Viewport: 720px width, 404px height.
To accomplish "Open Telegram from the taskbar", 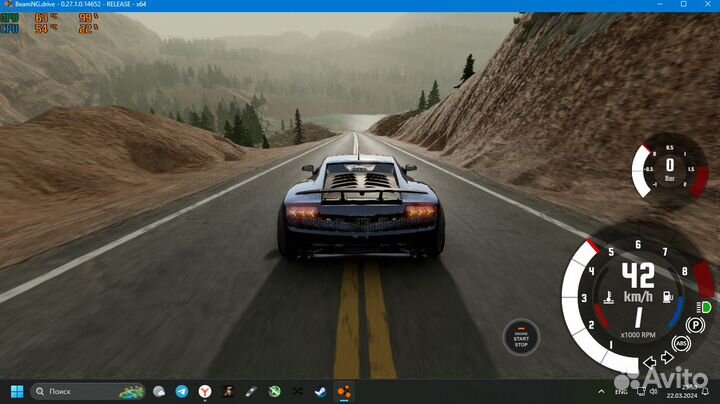I will 182,392.
